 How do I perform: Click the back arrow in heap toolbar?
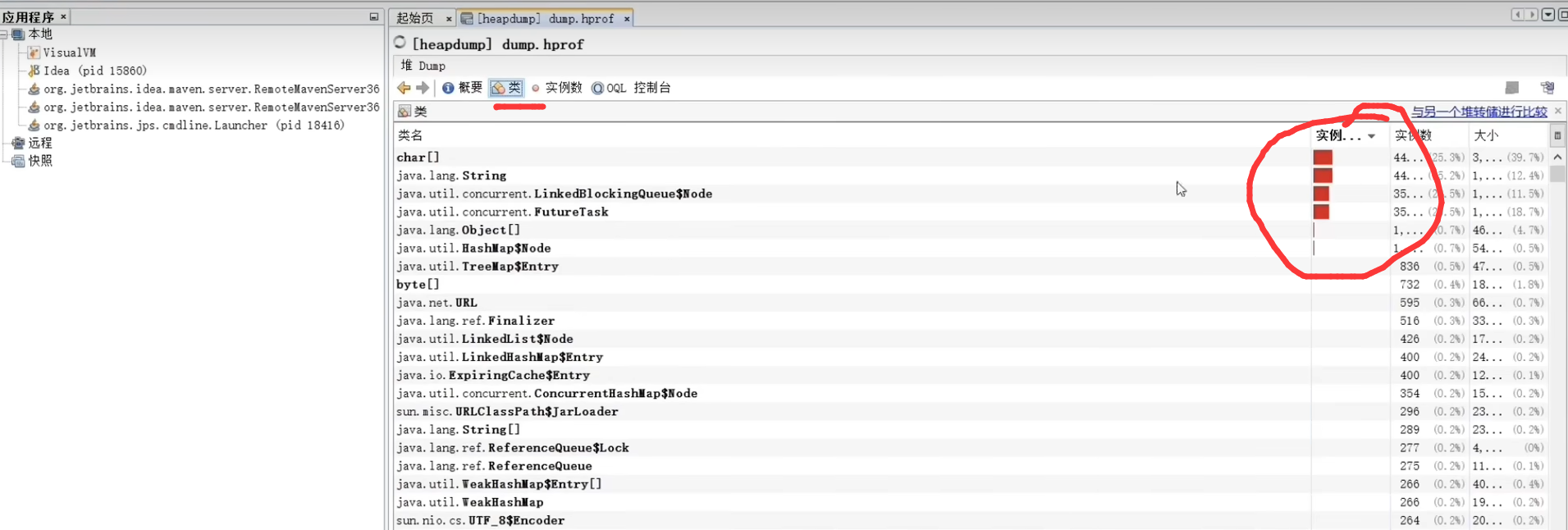pyautogui.click(x=404, y=88)
